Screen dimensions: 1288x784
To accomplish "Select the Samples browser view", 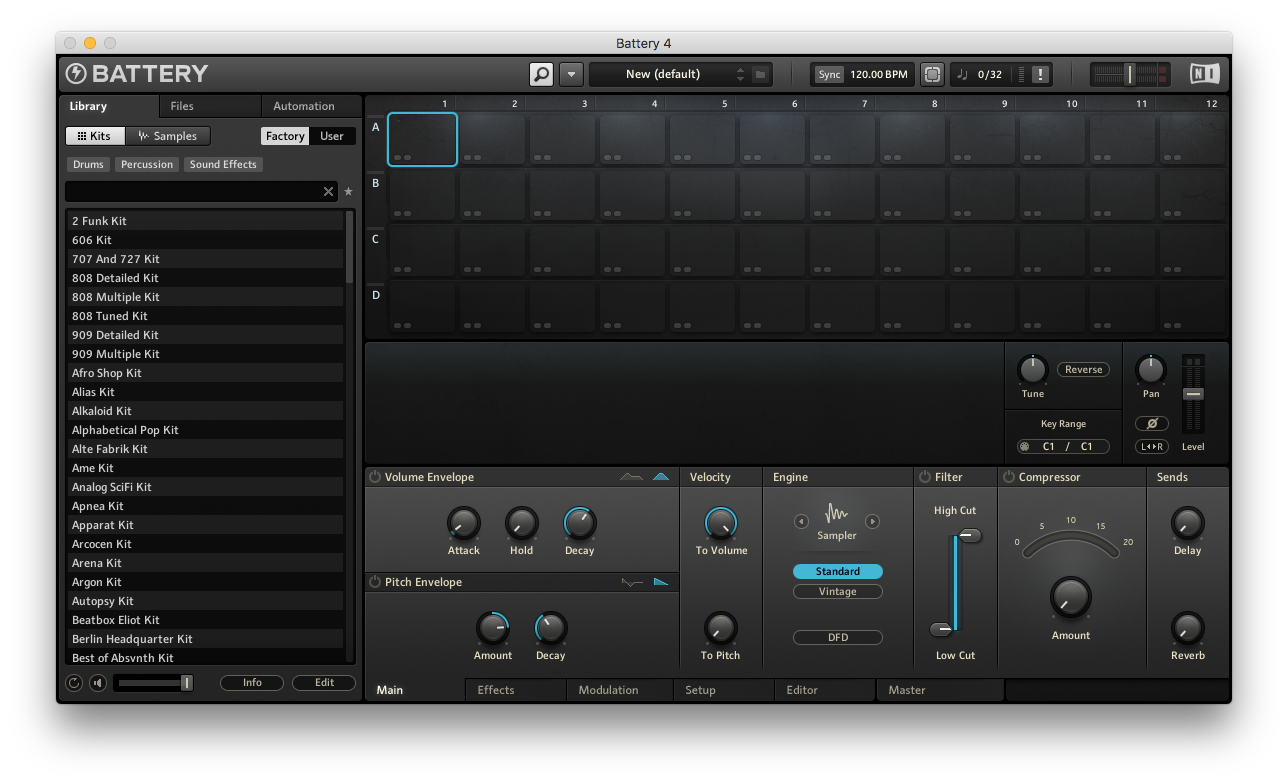I will (x=168, y=136).
